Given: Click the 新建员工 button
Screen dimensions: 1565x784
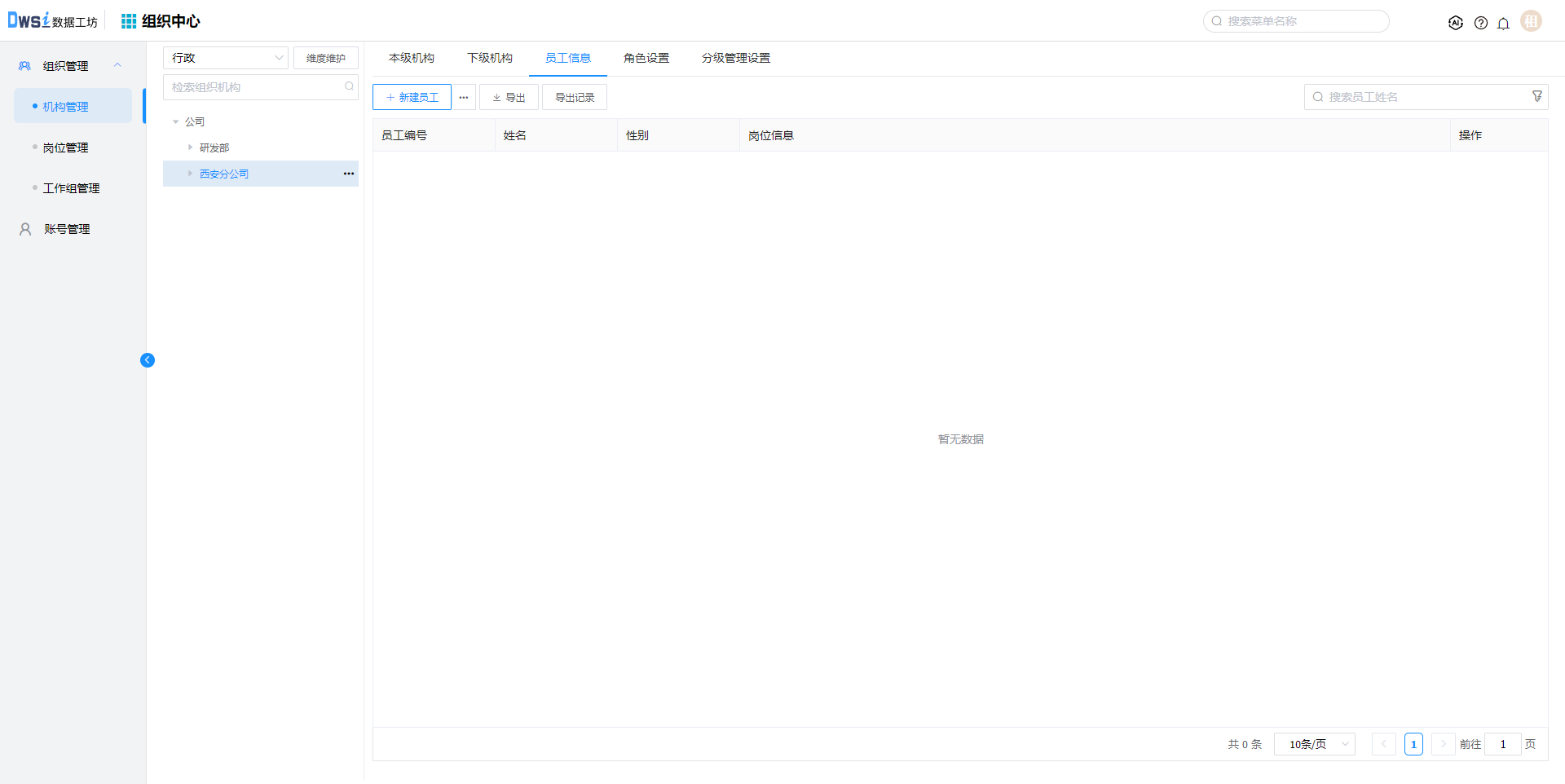Looking at the screenshot, I should (x=412, y=98).
